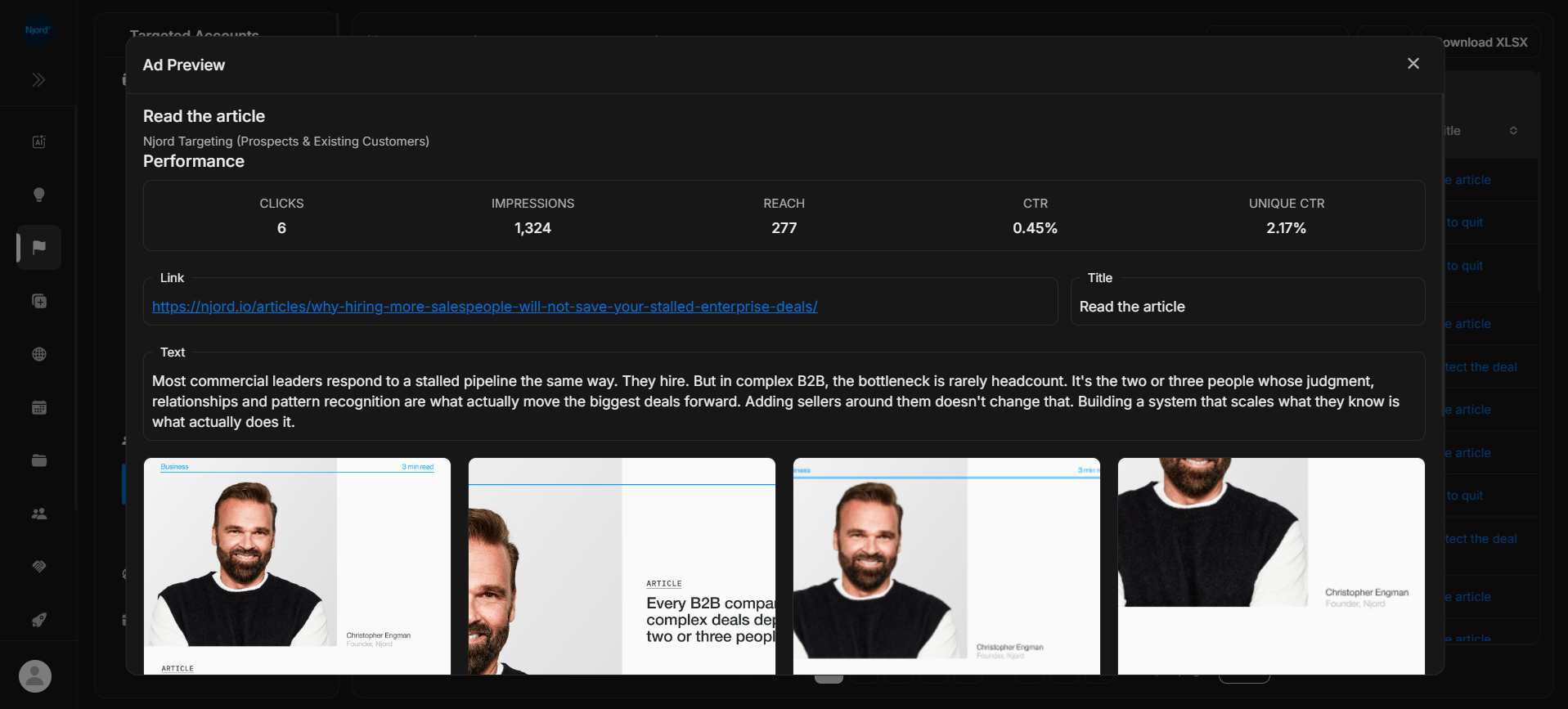Image resolution: width=1568 pixels, height=709 pixels.
Task: Open the calendar sidebar icon
Action: [x=38, y=407]
